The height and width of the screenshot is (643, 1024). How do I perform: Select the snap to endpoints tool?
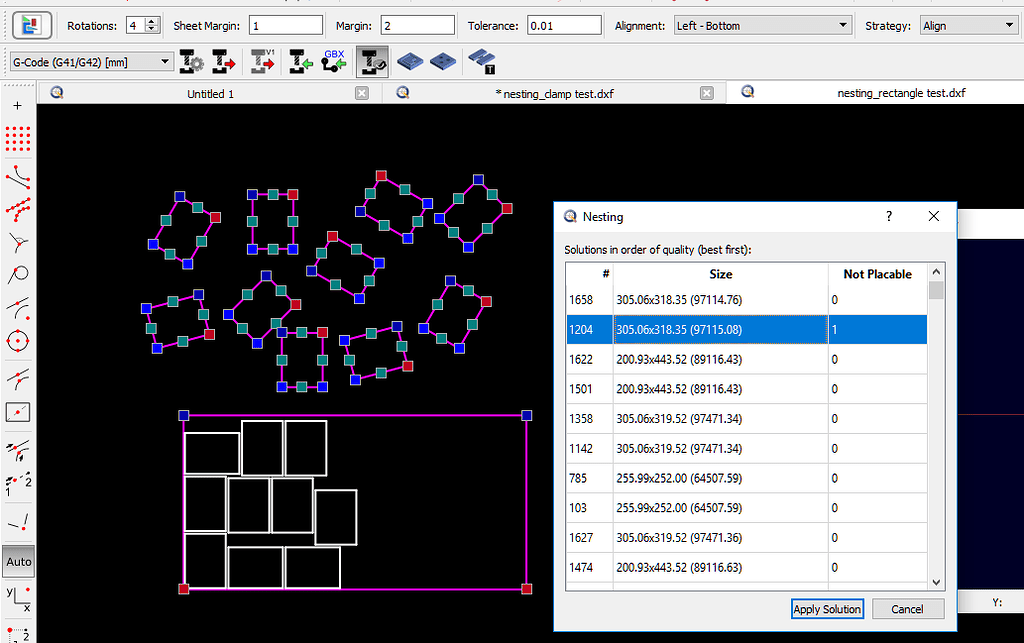(18, 176)
